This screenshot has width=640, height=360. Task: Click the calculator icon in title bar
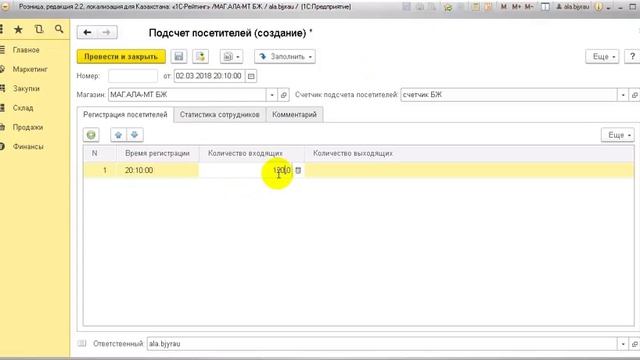pyautogui.click(x=476, y=7)
